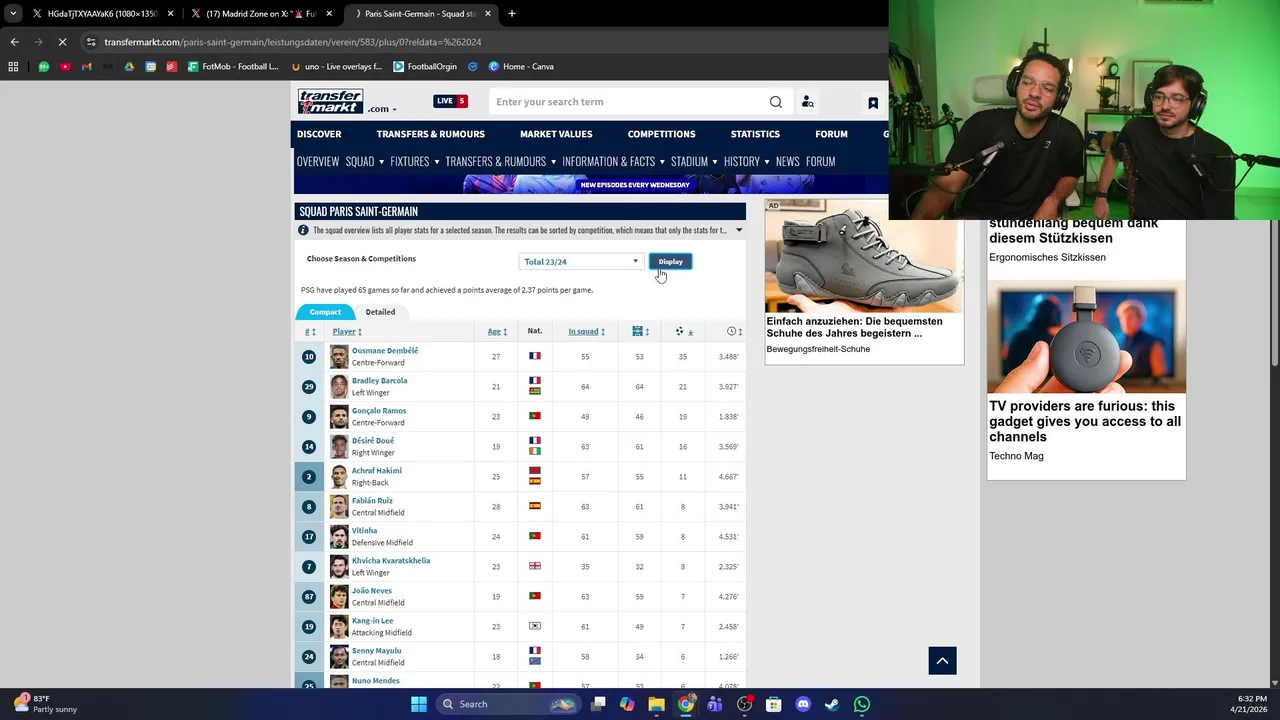This screenshot has height=720, width=1280.
Task: Open the STATISTICS menu
Action: click(x=755, y=134)
